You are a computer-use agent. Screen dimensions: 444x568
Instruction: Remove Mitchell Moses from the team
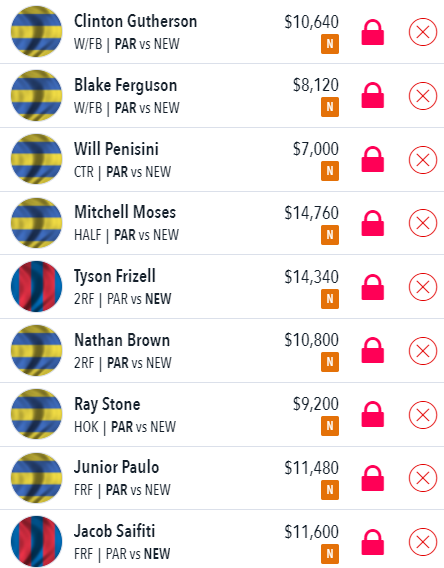[423, 223]
